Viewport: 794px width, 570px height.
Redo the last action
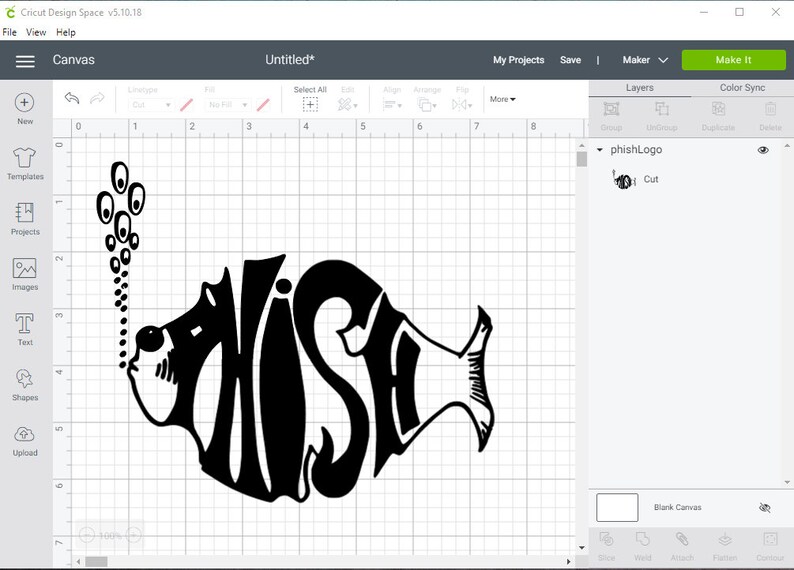click(x=97, y=98)
